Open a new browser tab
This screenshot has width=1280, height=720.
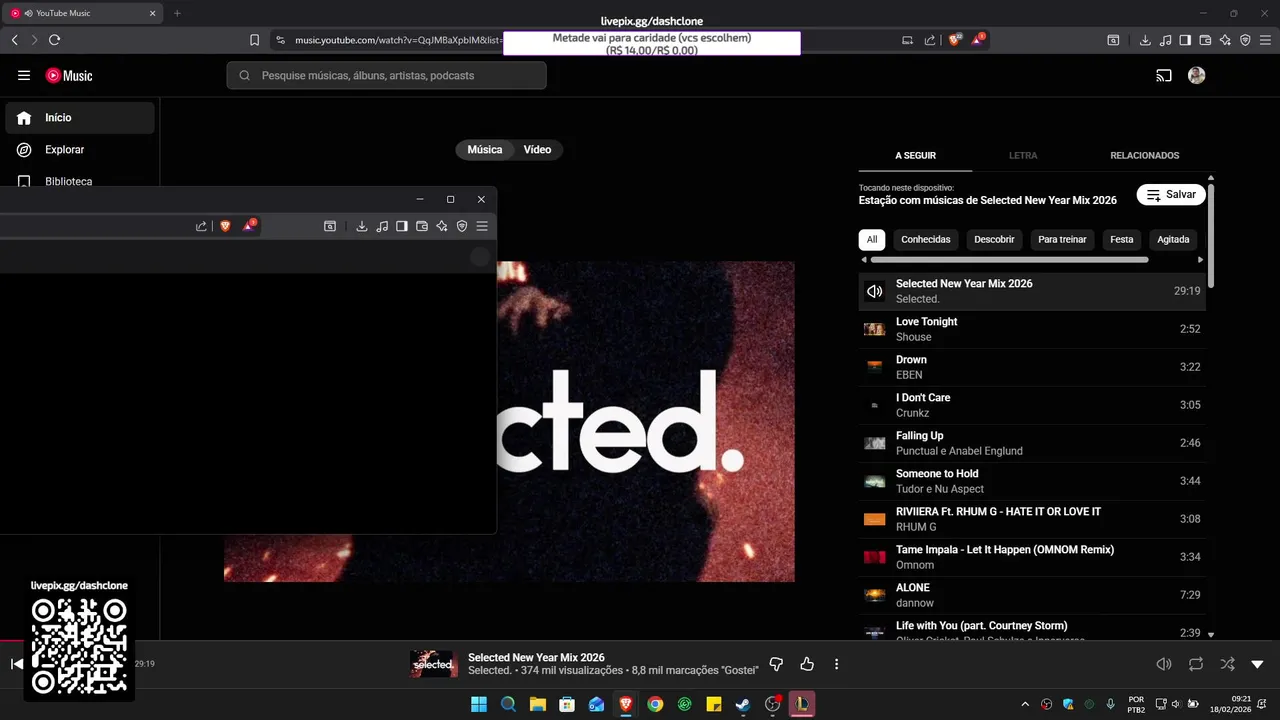pos(177,13)
